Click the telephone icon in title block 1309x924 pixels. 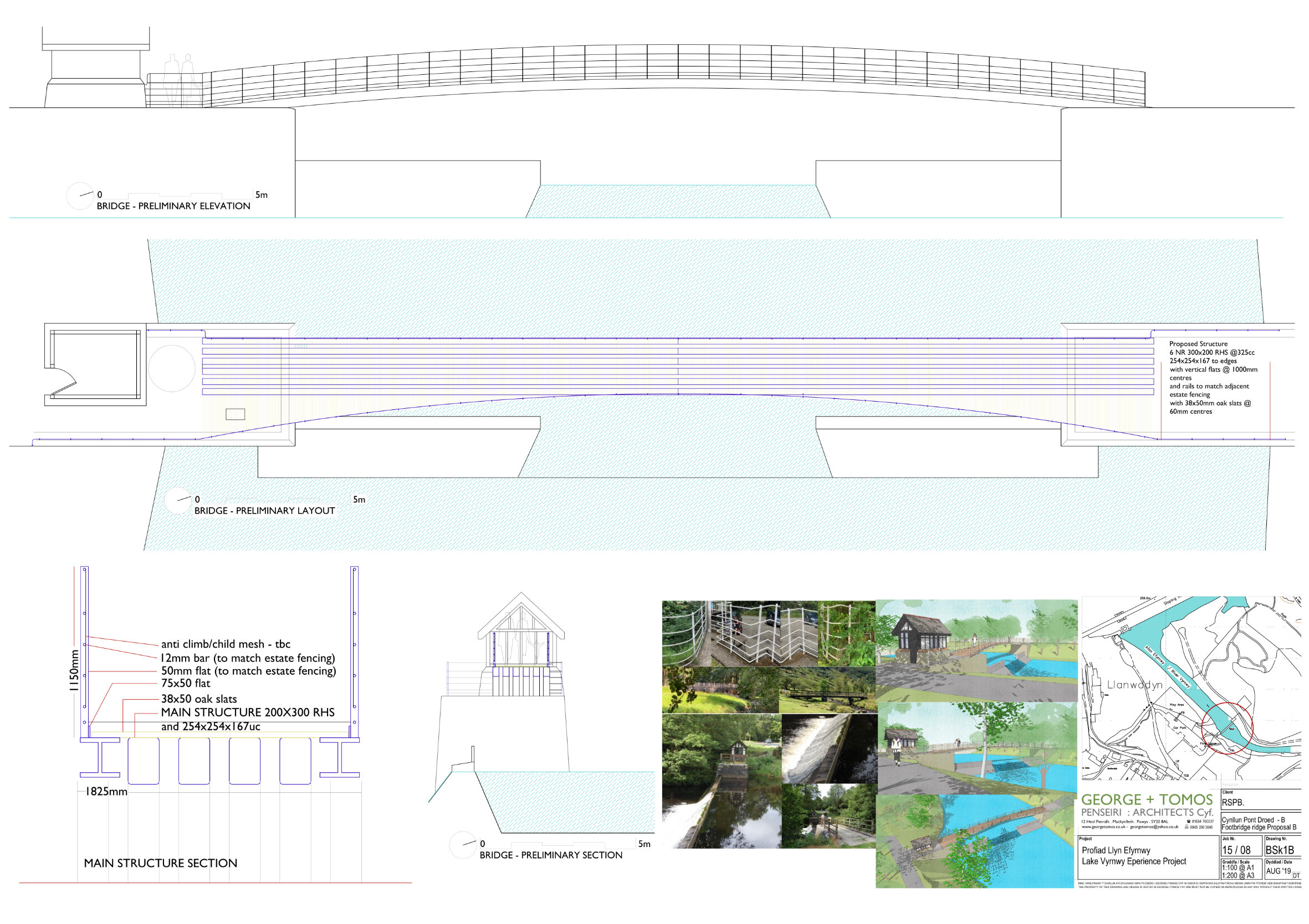(x=1188, y=822)
